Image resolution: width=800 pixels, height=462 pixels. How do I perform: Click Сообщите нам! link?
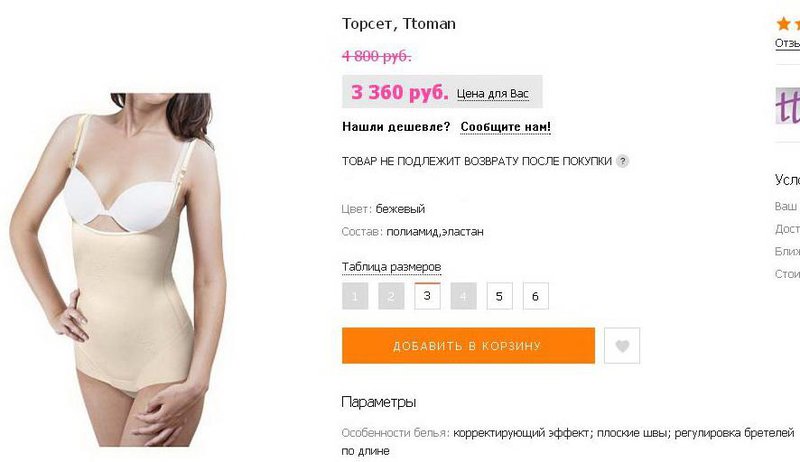[506, 126]
